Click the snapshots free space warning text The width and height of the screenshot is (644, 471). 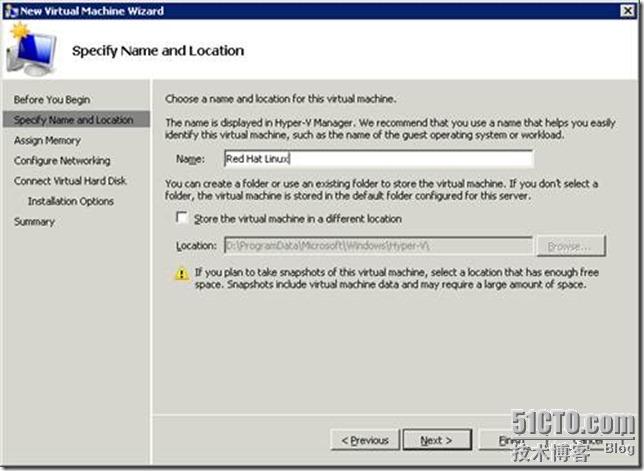click(x=396, y=278)
